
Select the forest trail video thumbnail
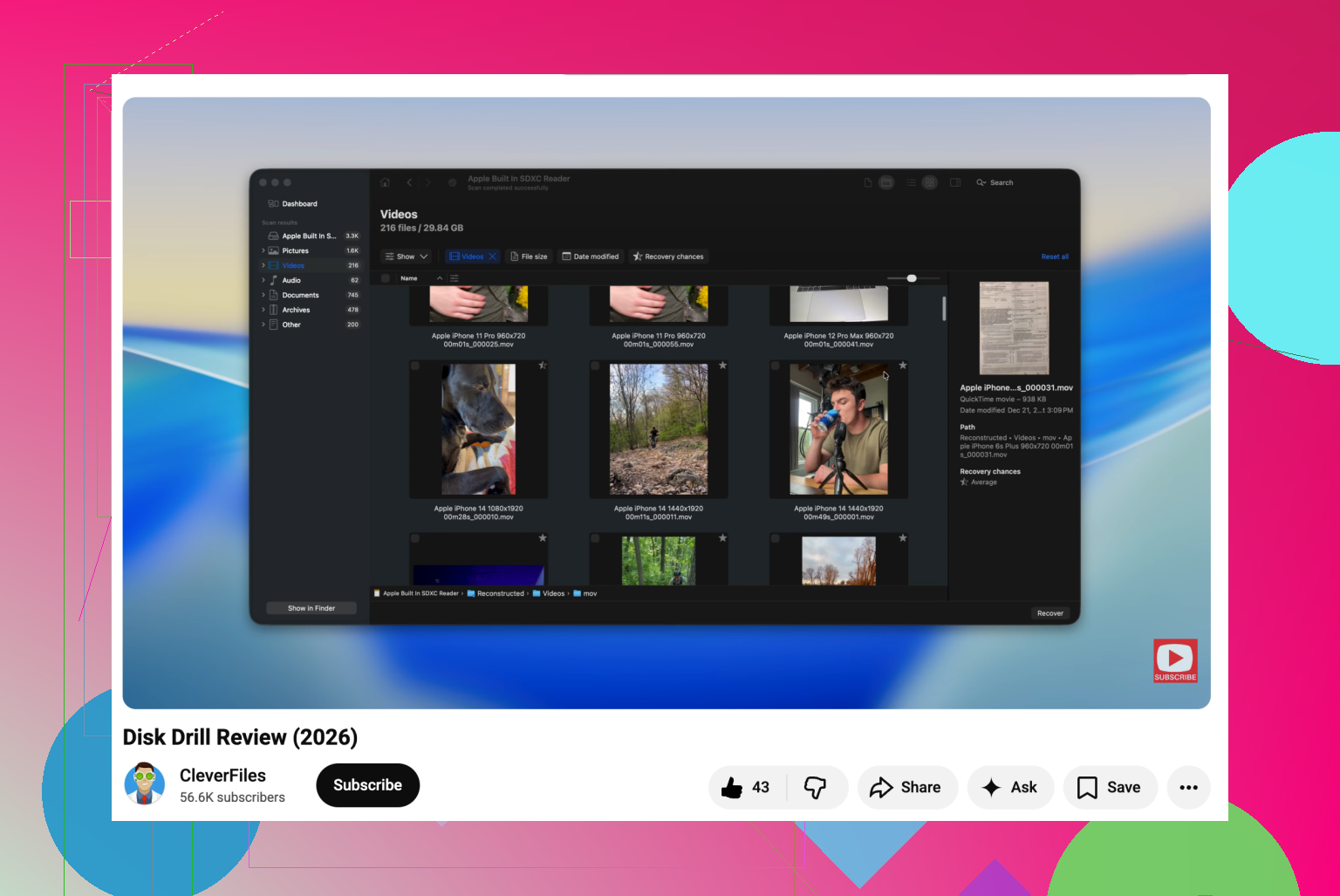(659, 429)
